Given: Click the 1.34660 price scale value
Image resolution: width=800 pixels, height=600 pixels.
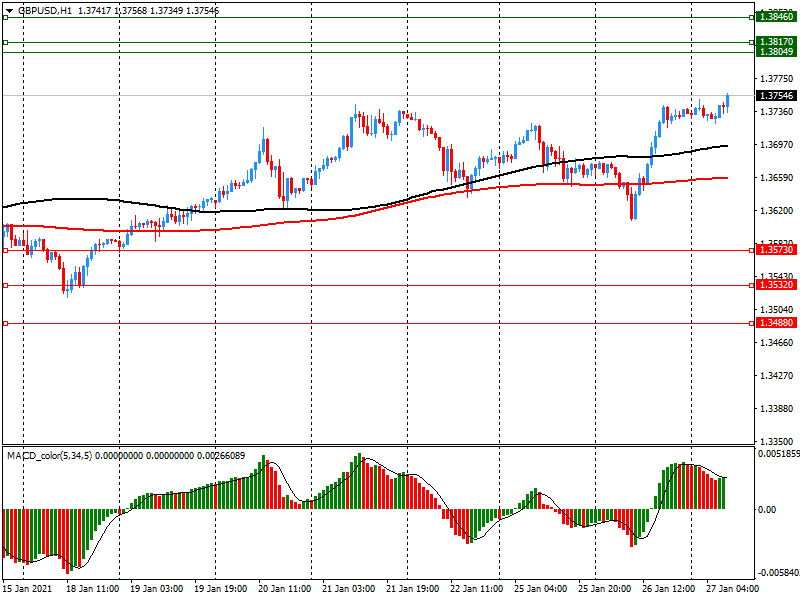Looking at the screenshot, I should tap(777, 343).
